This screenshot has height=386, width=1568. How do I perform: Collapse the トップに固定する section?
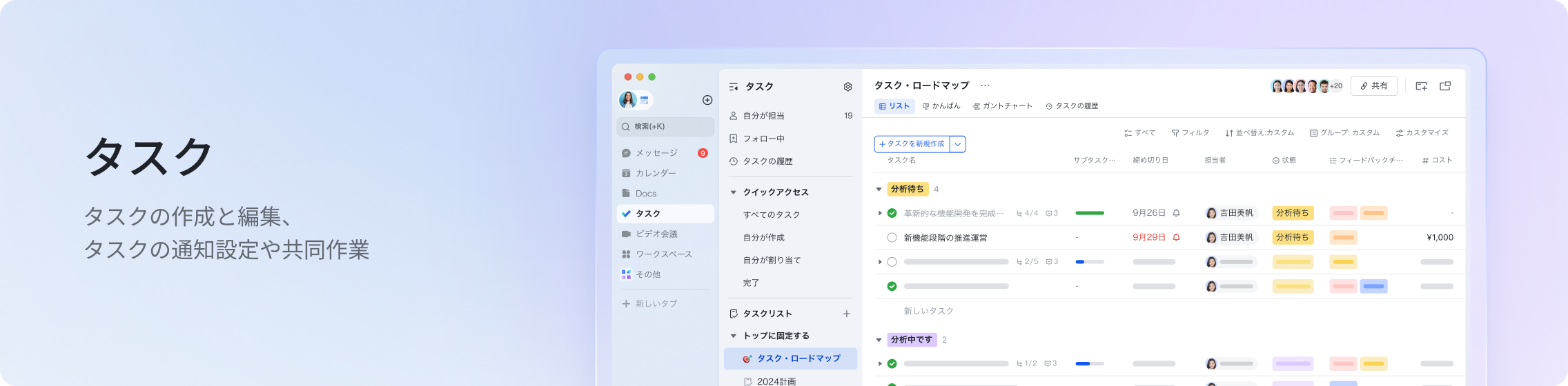pos(734,336)
